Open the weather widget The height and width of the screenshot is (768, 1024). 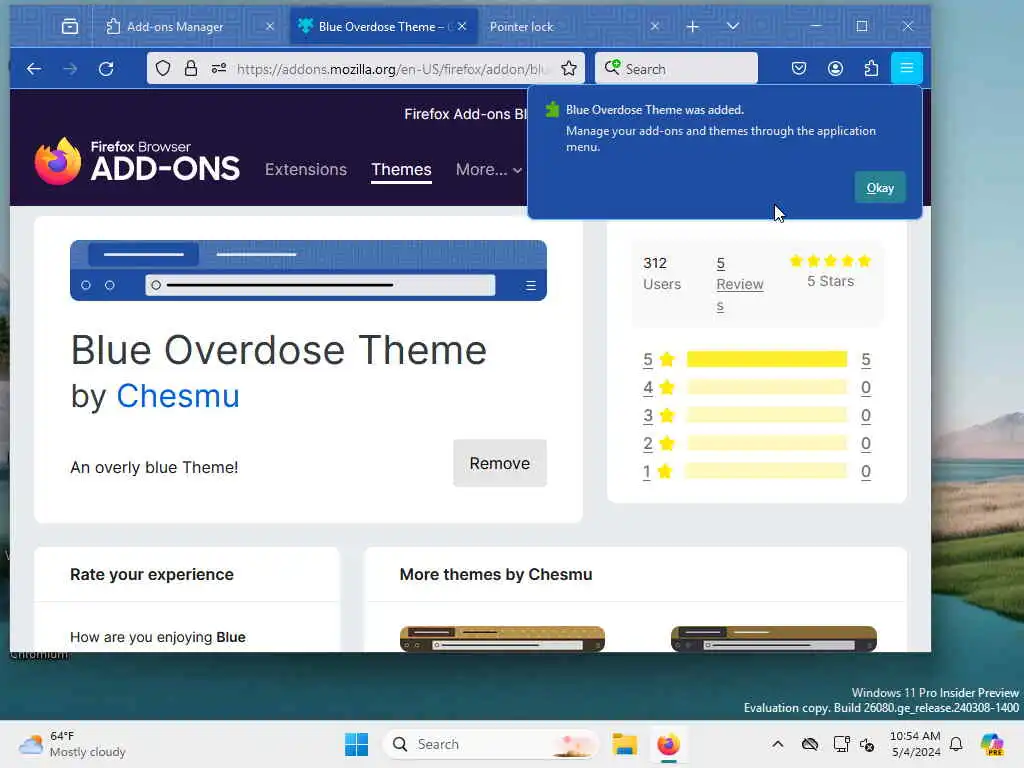pyautogui.click(x=72, y=744)
